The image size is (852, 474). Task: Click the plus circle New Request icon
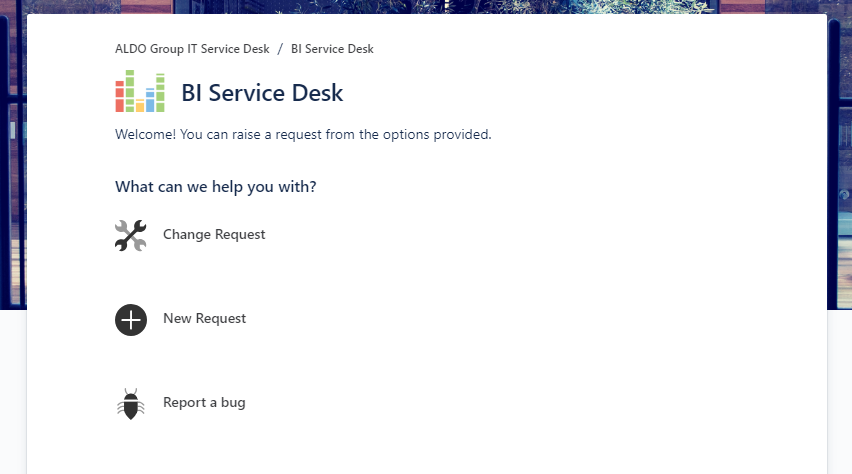click(x=130, y=320)
